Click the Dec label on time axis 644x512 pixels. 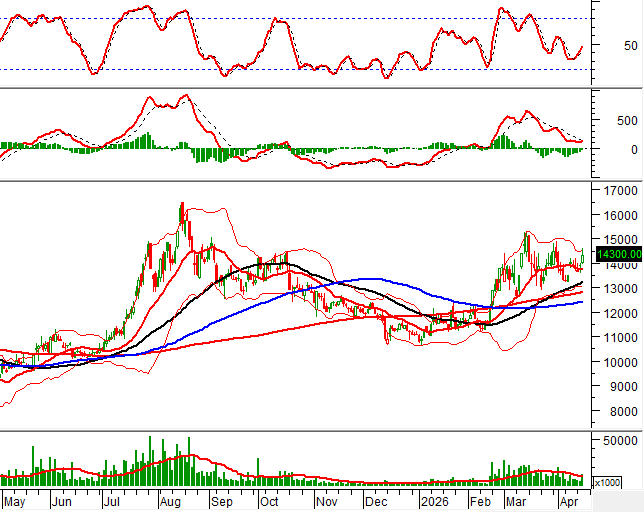(377, 501)
